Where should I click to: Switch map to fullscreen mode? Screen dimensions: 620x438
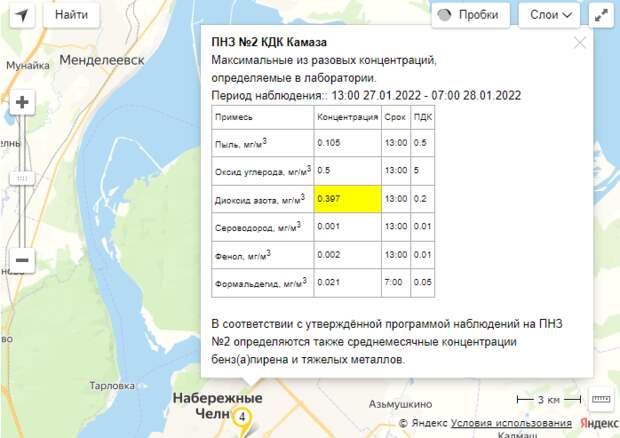coord(601,15)
